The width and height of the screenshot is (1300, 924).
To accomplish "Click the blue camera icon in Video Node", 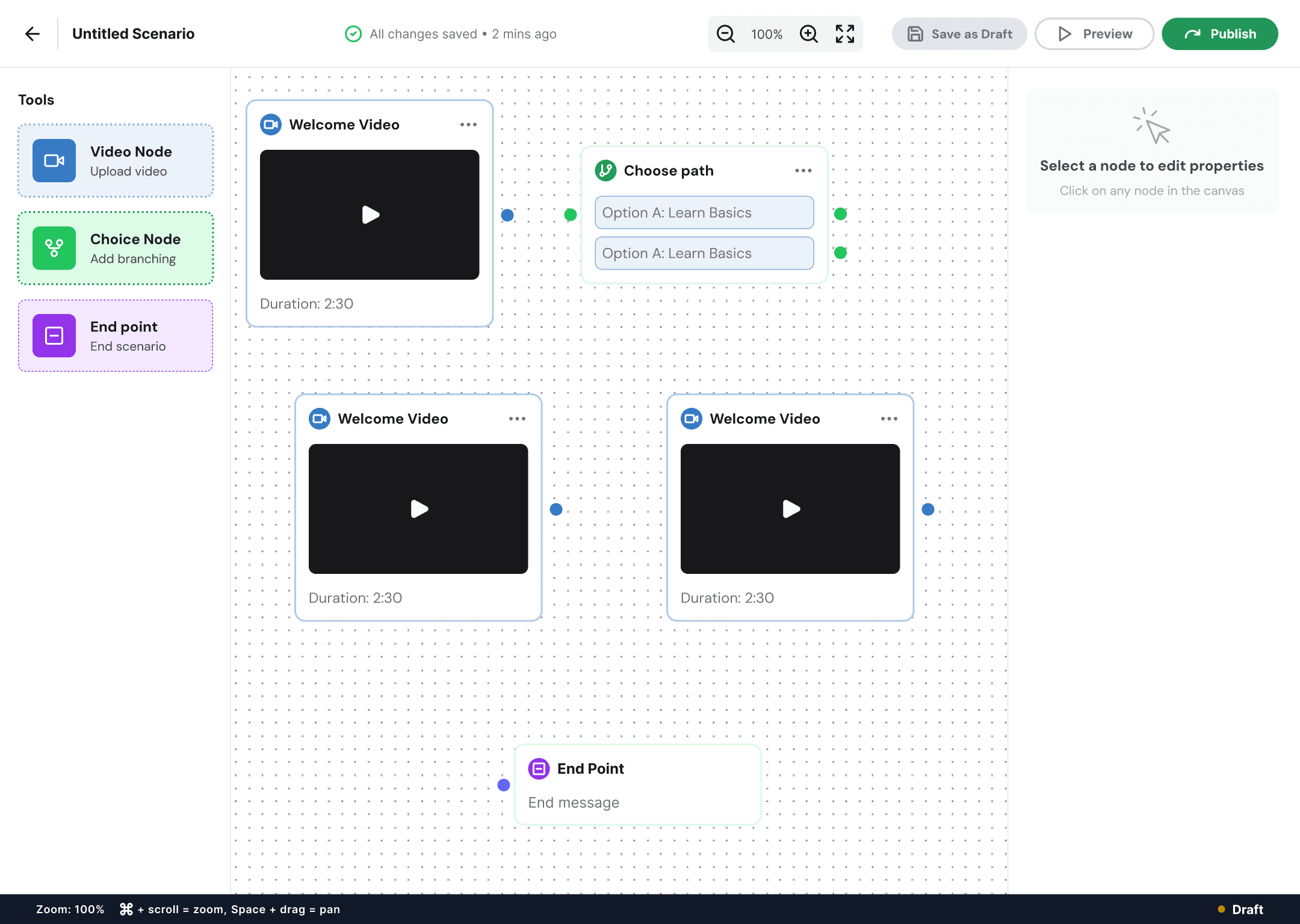I will pyautogui.click(x=54, y=161).
